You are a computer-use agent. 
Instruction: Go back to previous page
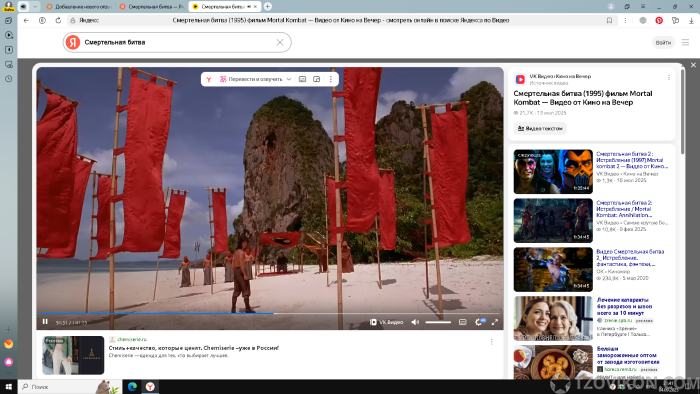click(x=26, y=21)
